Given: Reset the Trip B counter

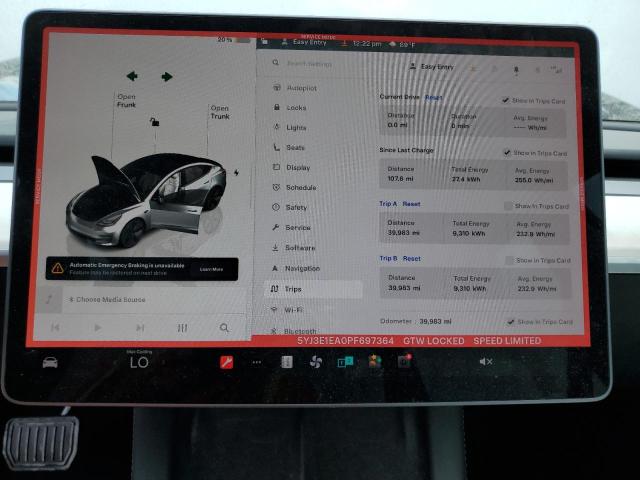Looking at the screenshot, I should pyautogui.click(x=412, y=258).
